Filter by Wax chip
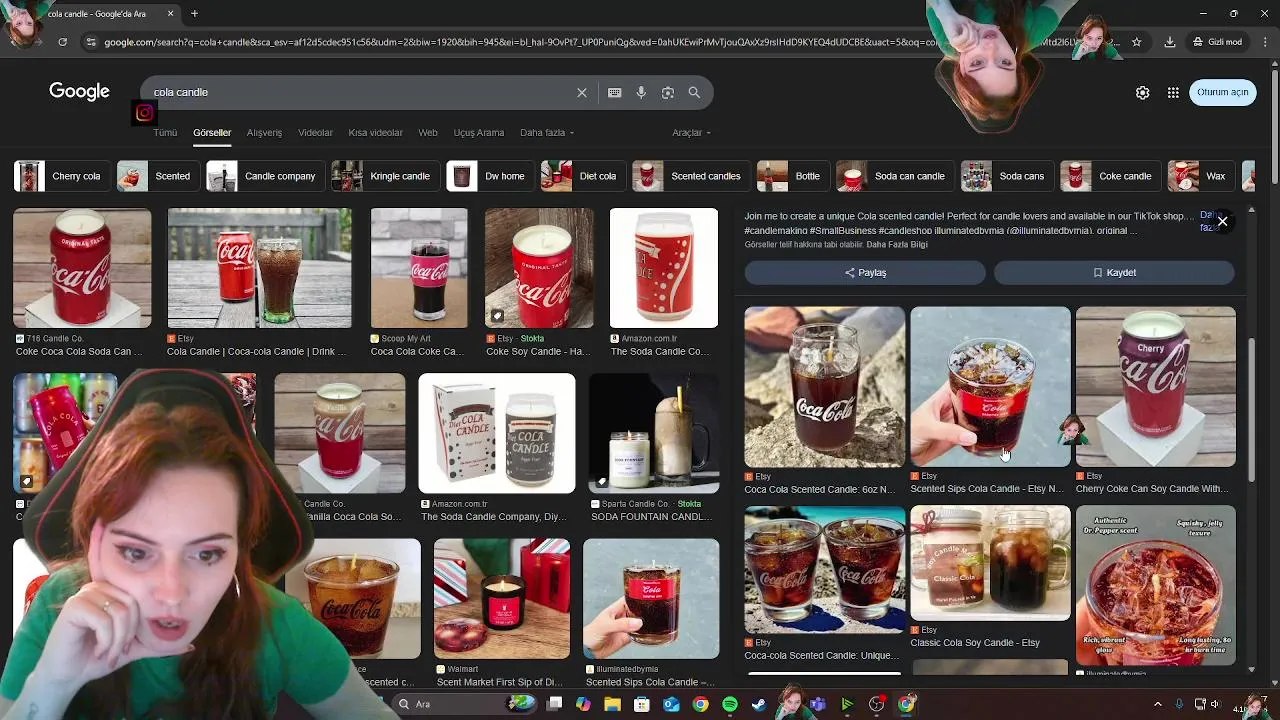Image resolution: width=1280 pixels, height=720 pixels. point(1202,176)
